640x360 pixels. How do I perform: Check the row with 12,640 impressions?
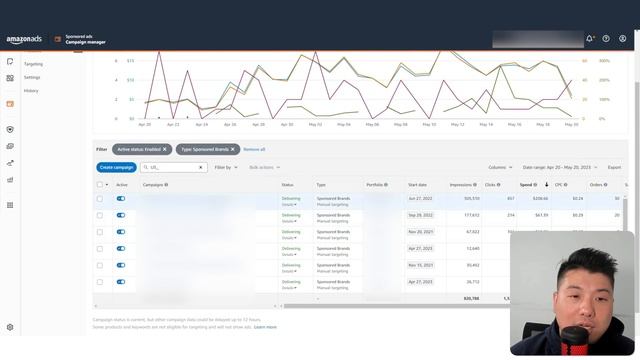tap(100, 249)
